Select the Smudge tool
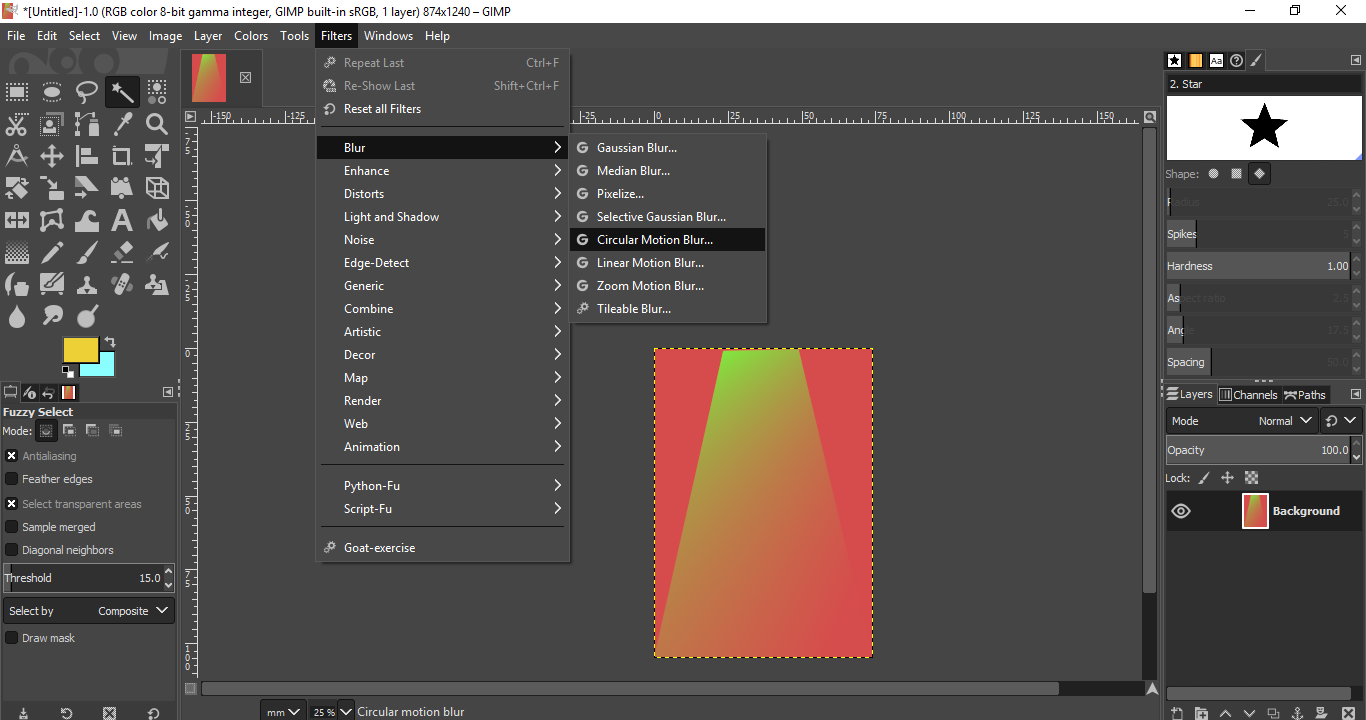Viewport: 1366px width, 720px height. click(52, 316)
